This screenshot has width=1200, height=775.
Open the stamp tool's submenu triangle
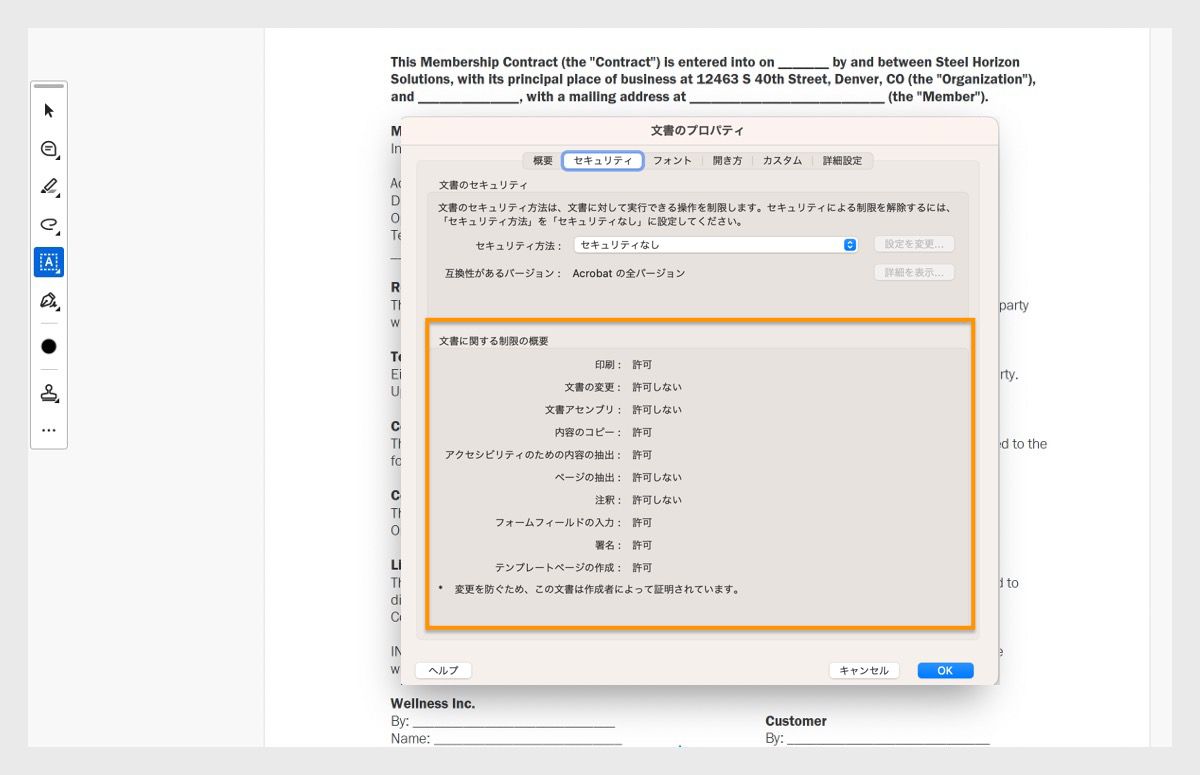pyautogui.click(x=57, y=401)
